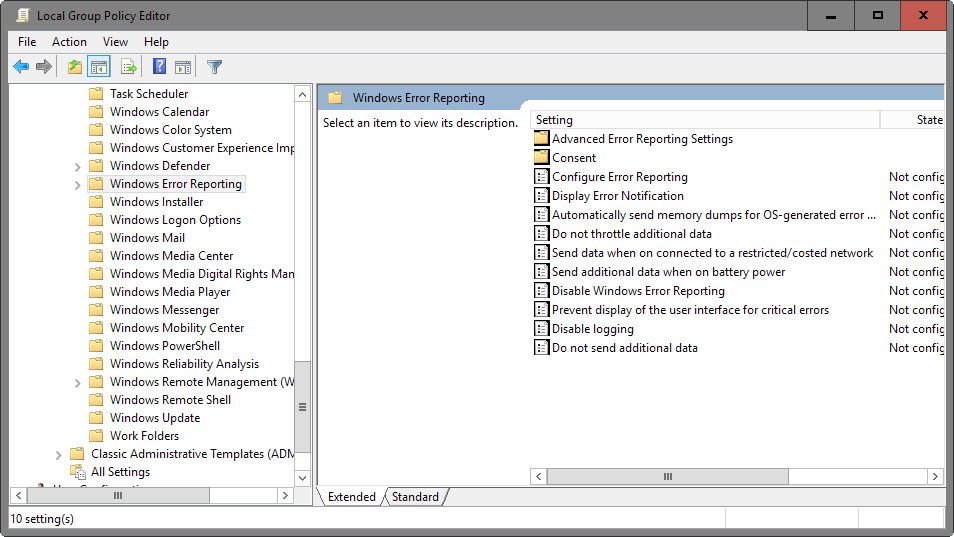The width and height of the screenshot is (954, 537).
Task: Click the Back arrow toolbar icon
Action: click(x=21, y=67)
